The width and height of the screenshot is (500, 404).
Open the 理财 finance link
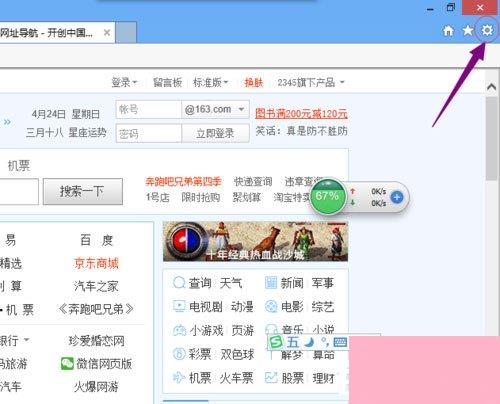click(323, 378)
